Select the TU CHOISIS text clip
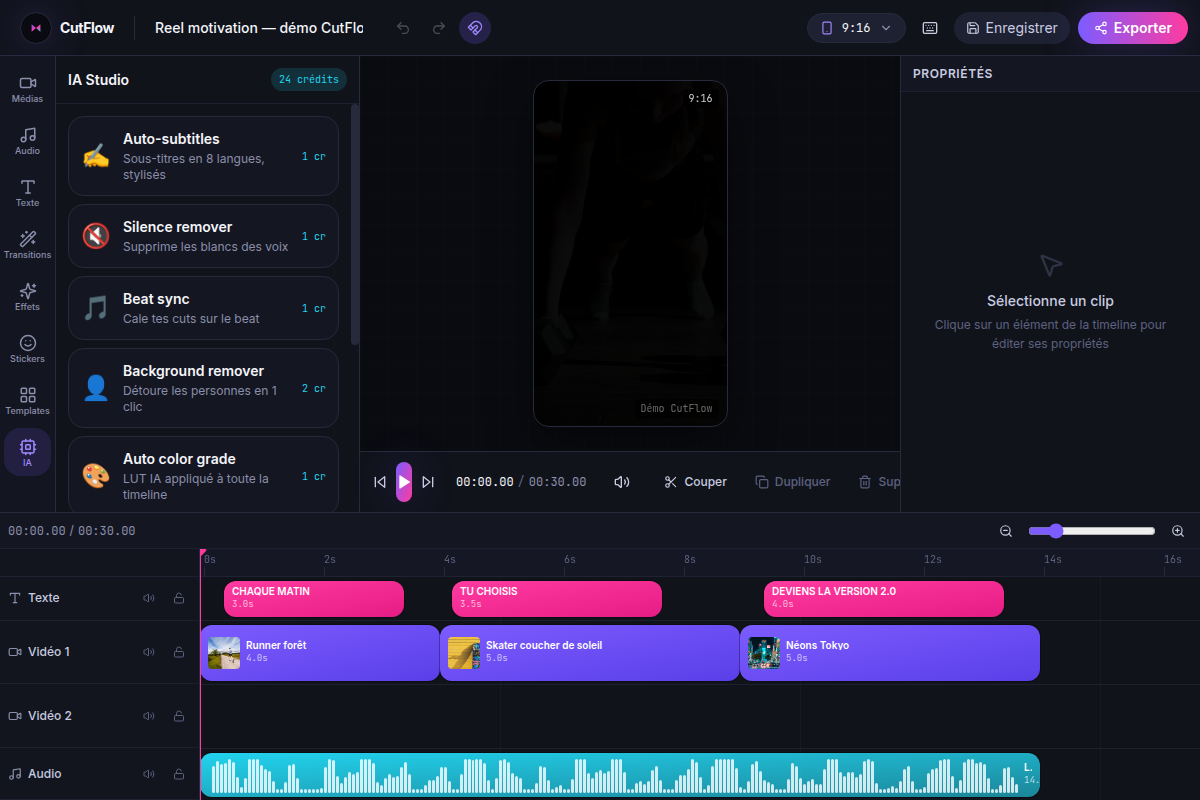 pyautogui.click(x=557, y=599)
